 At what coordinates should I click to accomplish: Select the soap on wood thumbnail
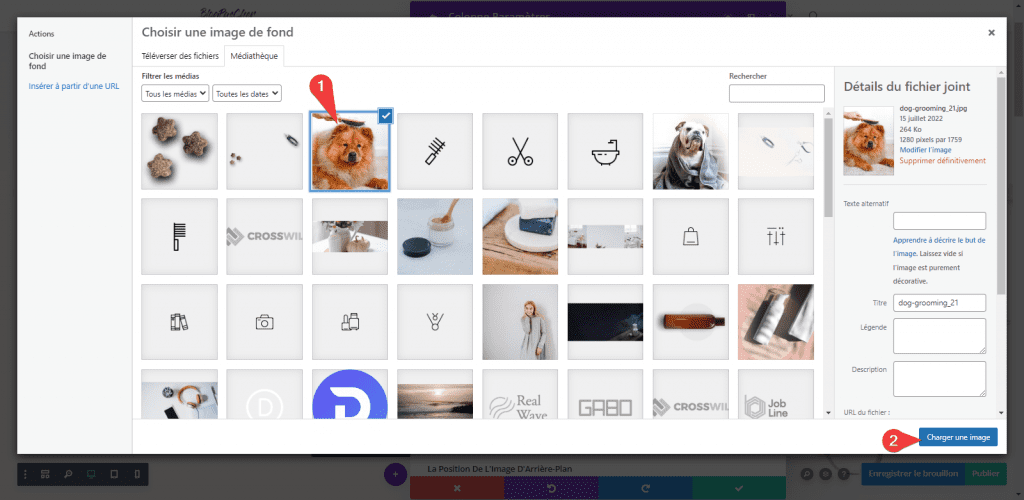pyautogui.click(x=520, y=236)
